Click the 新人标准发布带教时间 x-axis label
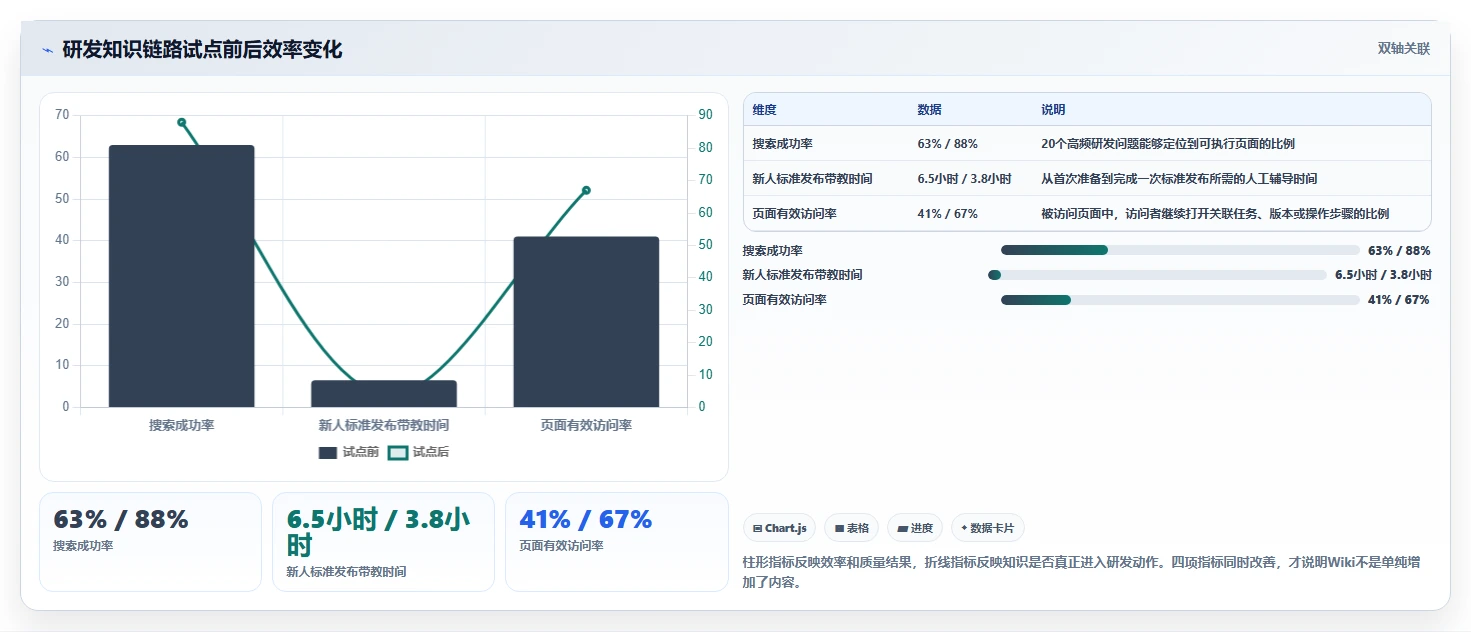1471x632 pixels. pos(384,425)
